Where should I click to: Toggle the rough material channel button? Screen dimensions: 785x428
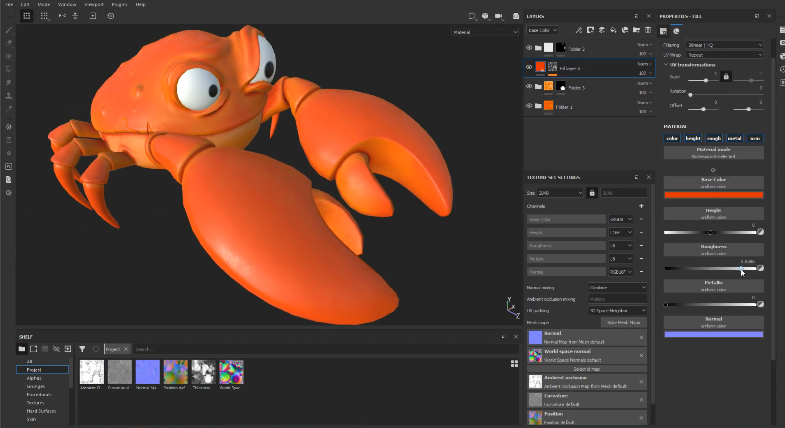point(714,138)
